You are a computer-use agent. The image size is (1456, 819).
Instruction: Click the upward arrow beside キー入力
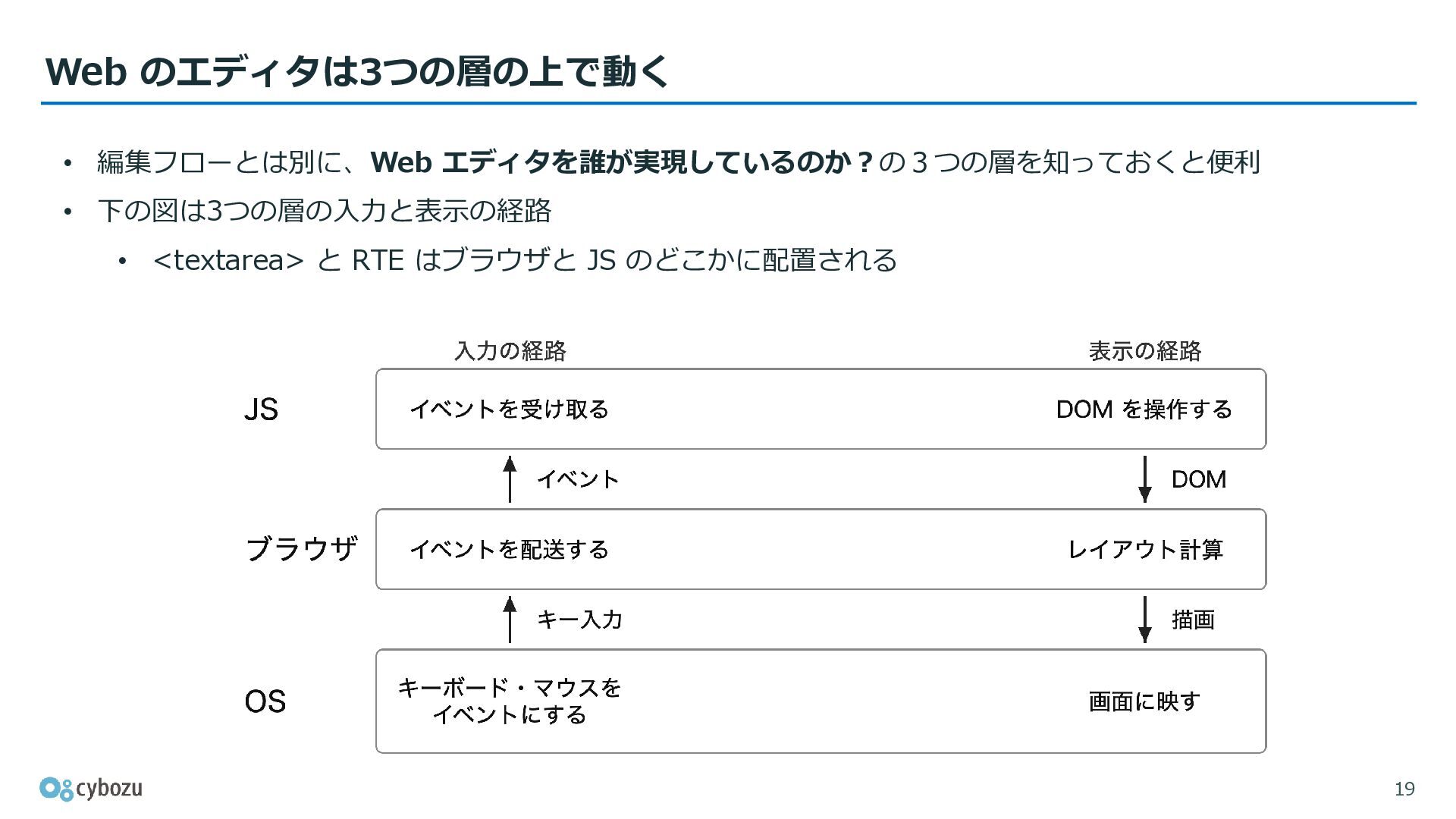point(510,620)
